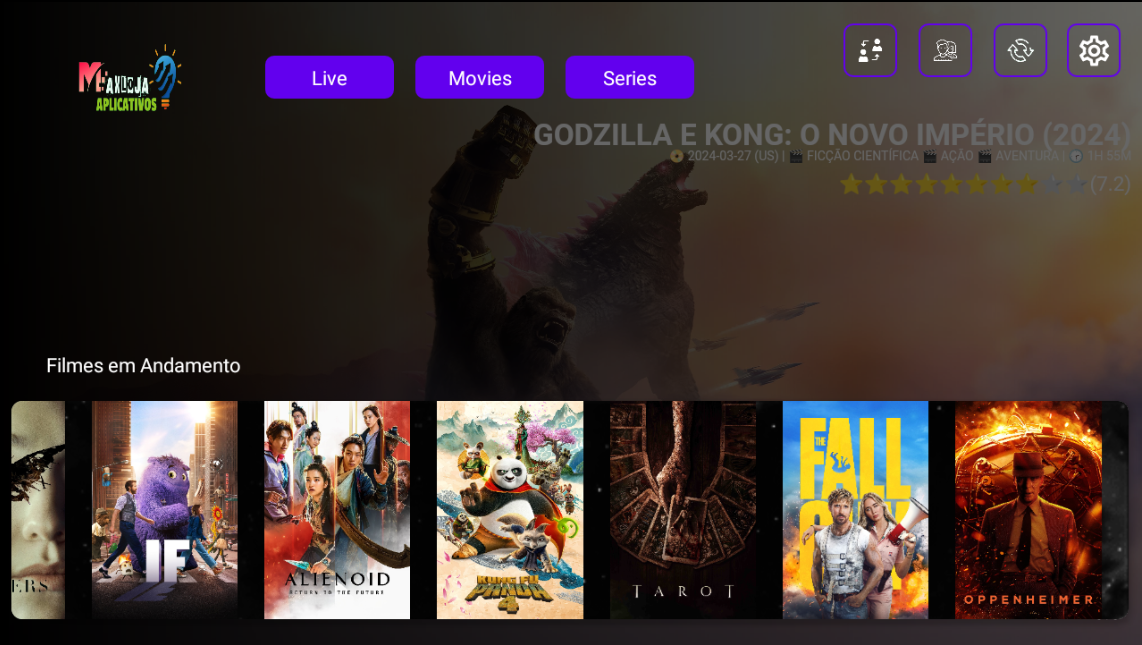1142x645 pixels.
Task: Open the profiles icon with two faces
Action: pyautogui.click(x=945, y=50)
